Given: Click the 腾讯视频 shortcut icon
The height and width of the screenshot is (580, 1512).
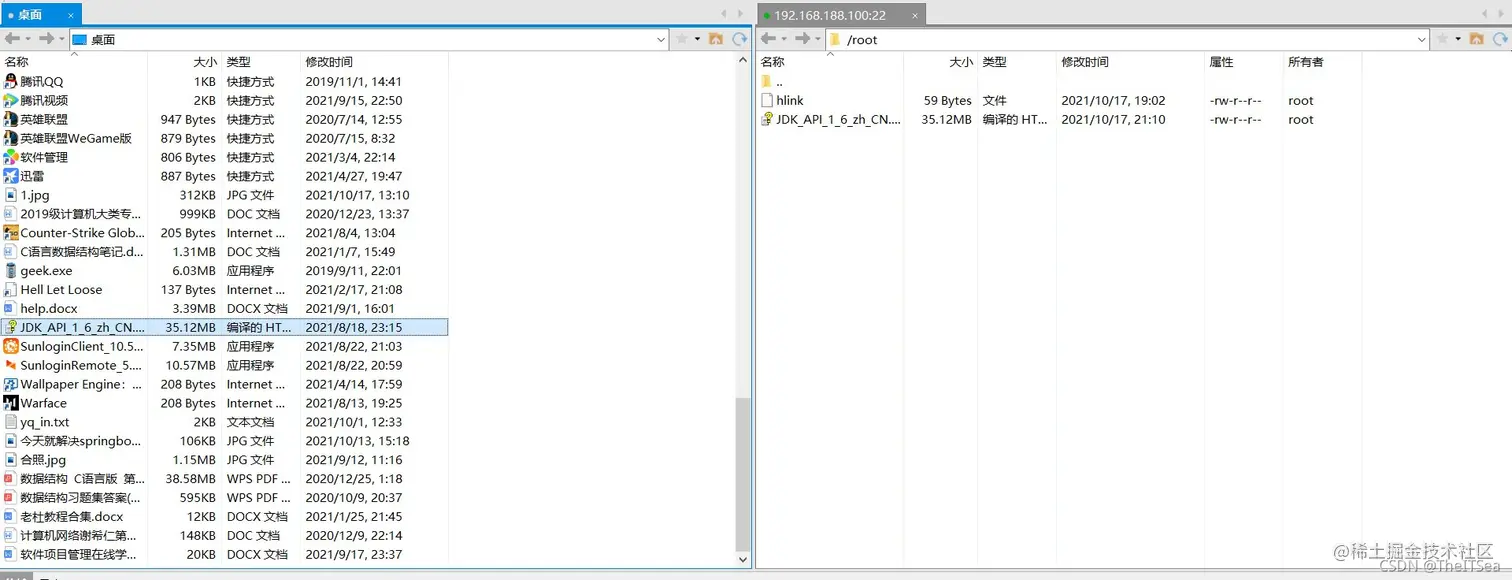Looking at the screenshot, I should click(x=11, y=101).
